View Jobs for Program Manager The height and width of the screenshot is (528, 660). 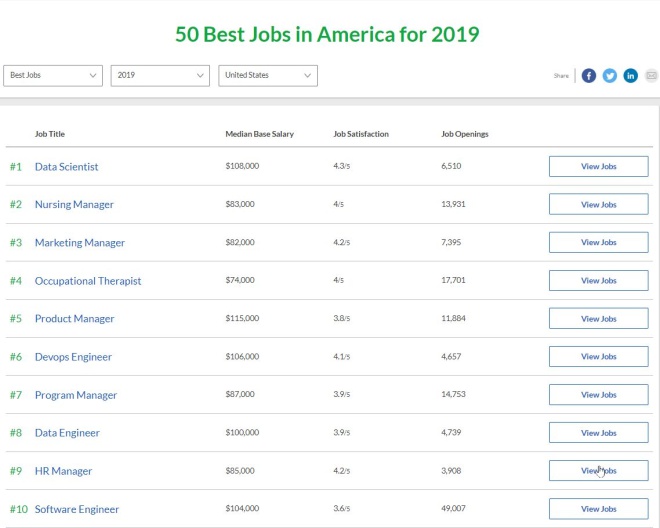598,395
